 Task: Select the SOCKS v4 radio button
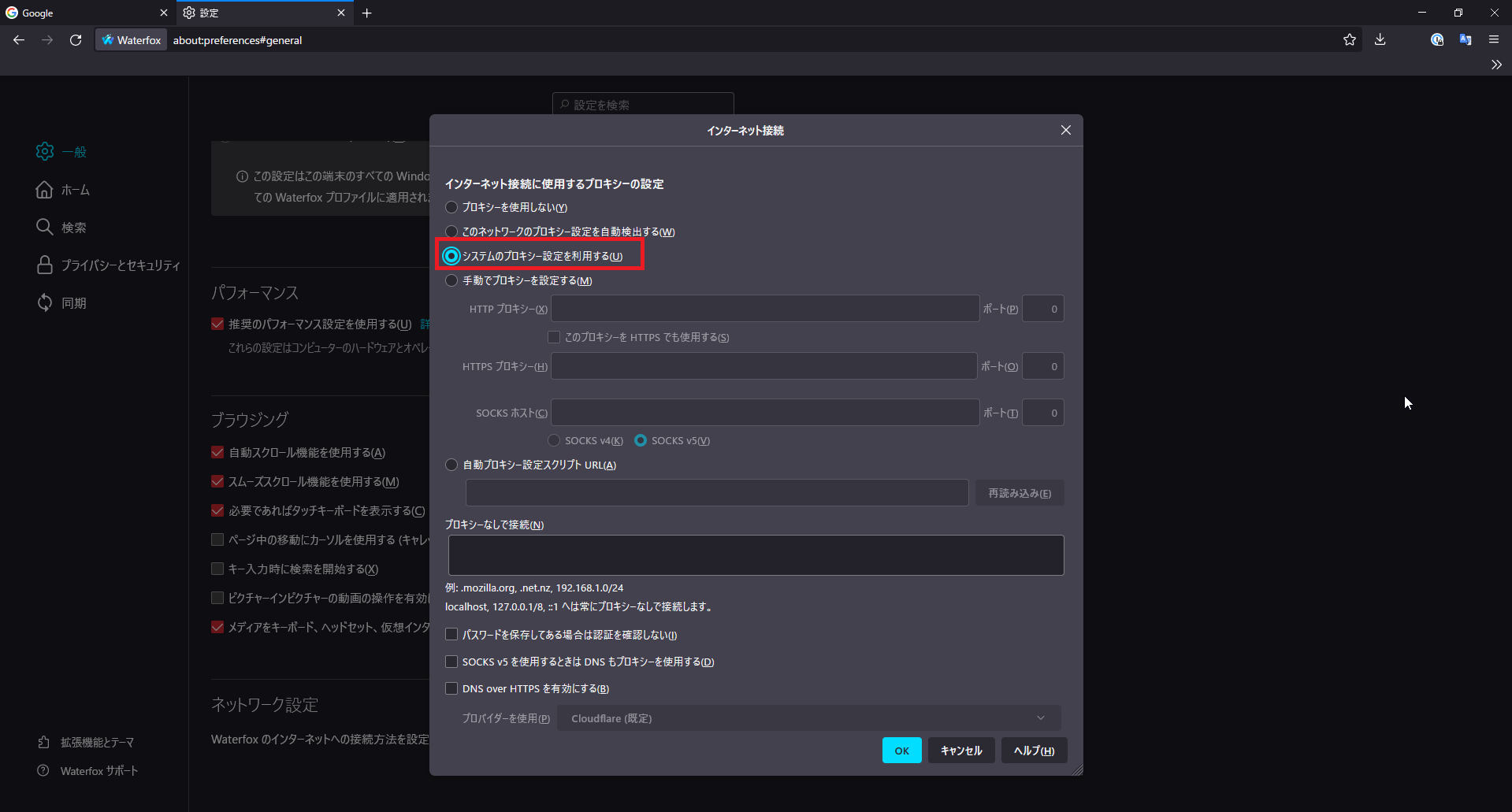point(554,440)
